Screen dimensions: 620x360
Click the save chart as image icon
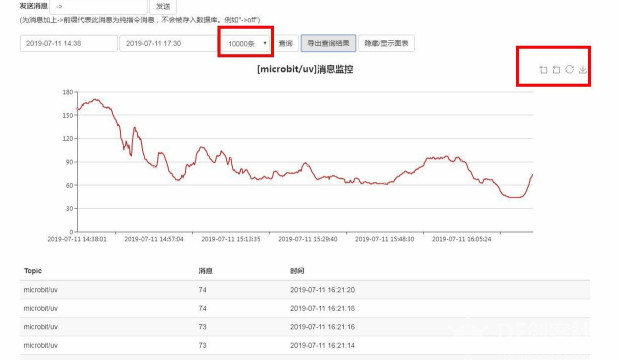pyautogui.click(x=582, y=70)
